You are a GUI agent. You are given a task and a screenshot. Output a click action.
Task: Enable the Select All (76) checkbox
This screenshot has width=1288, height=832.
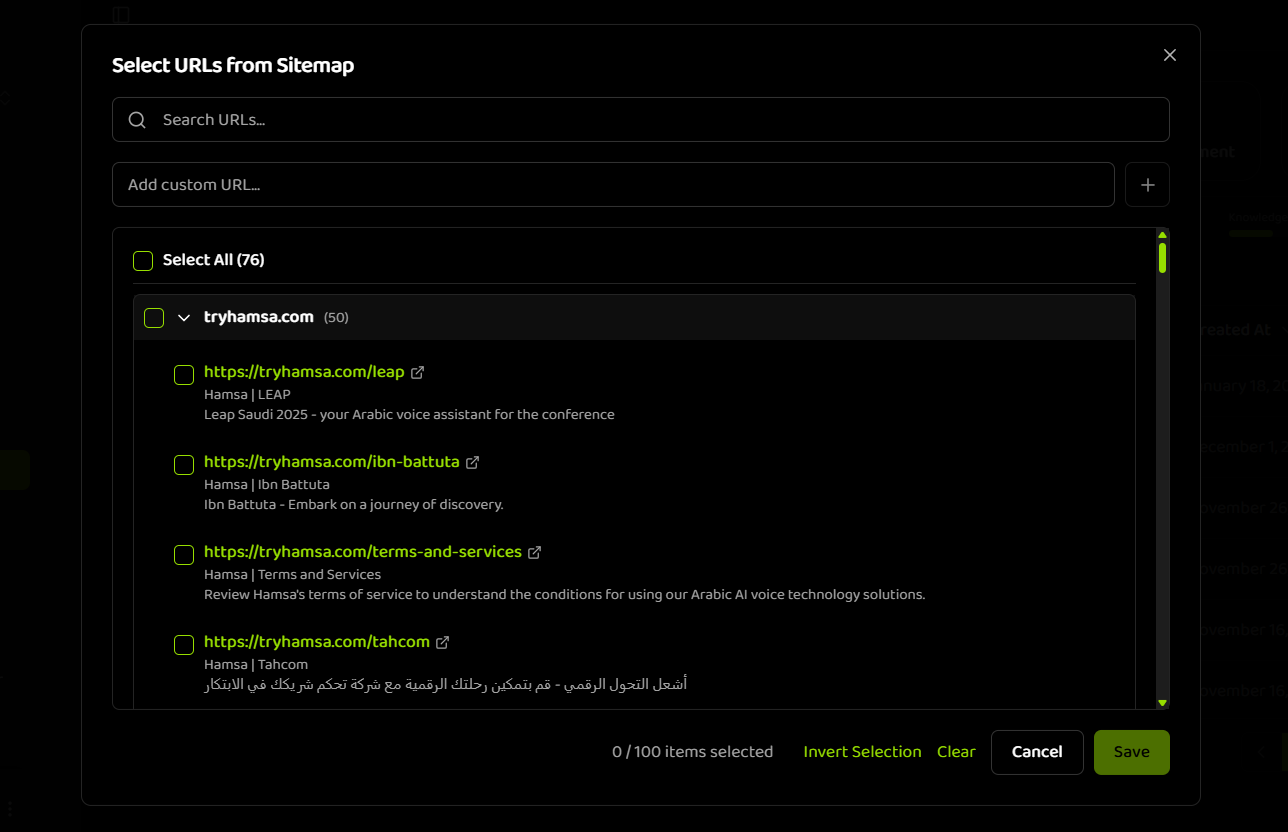[142, 260]
